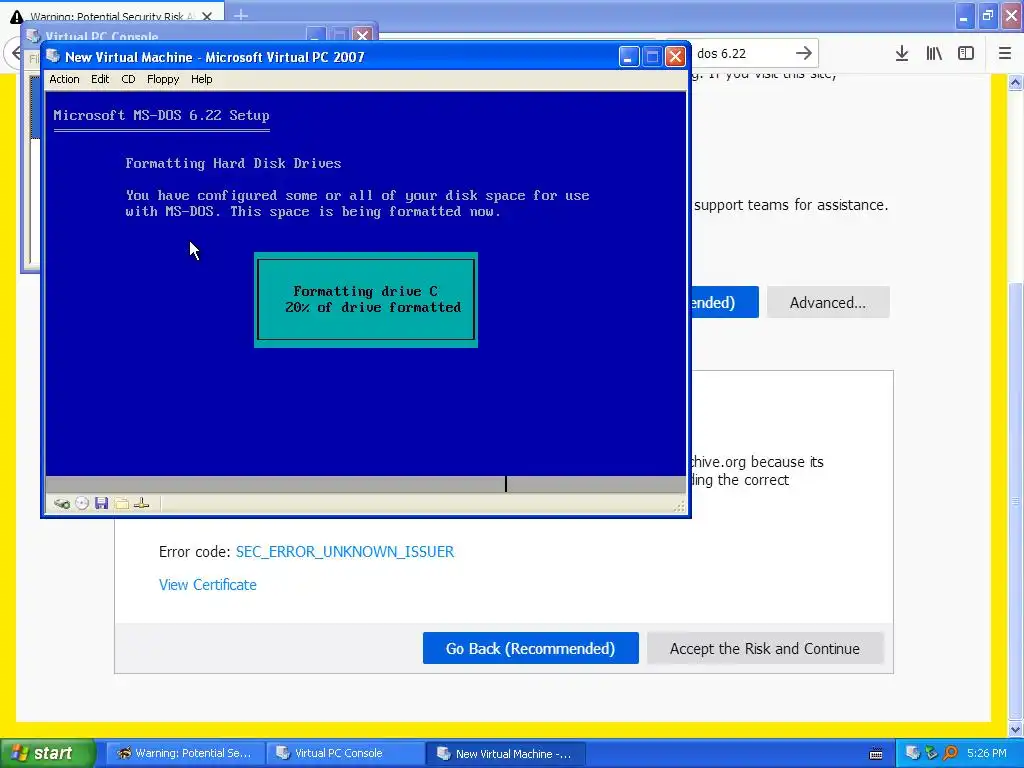
Task: Click the network adapter icon in Virtual PC status bar
Action: pos(142,504)
